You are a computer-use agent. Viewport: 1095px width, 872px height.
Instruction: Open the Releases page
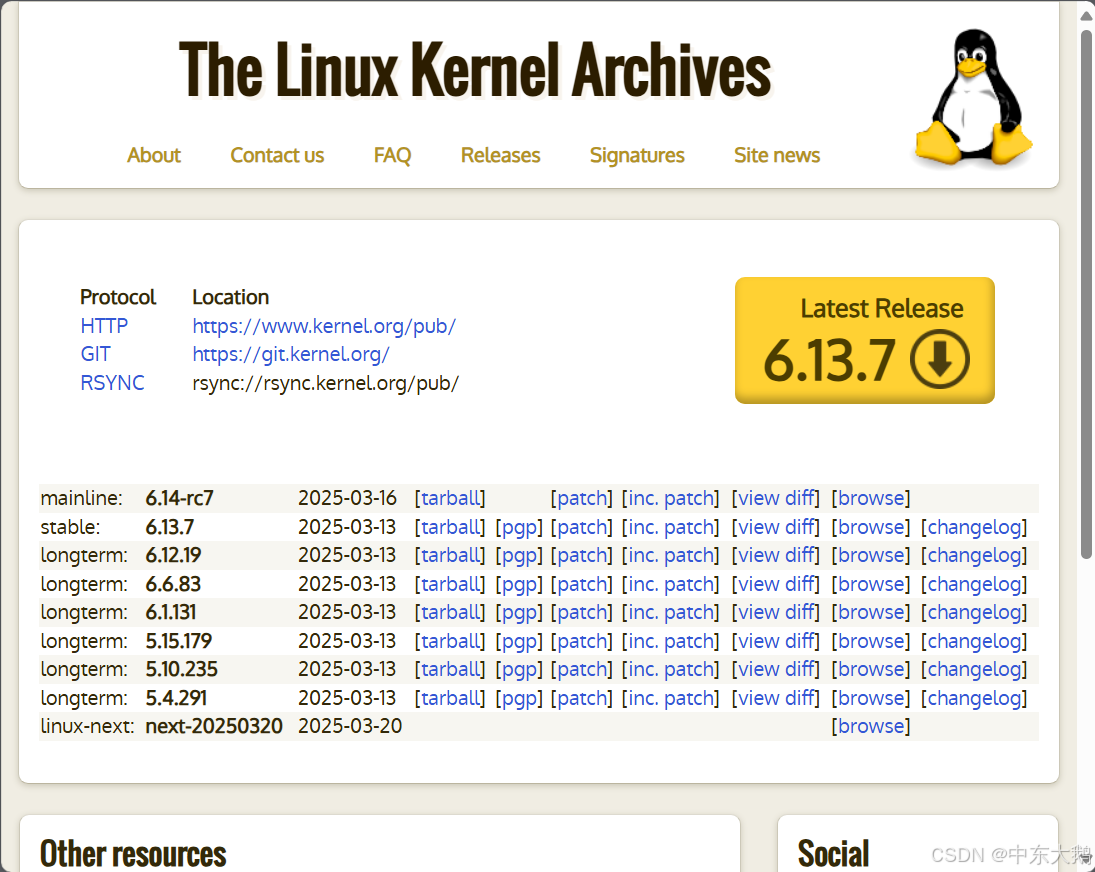[500, 155]
